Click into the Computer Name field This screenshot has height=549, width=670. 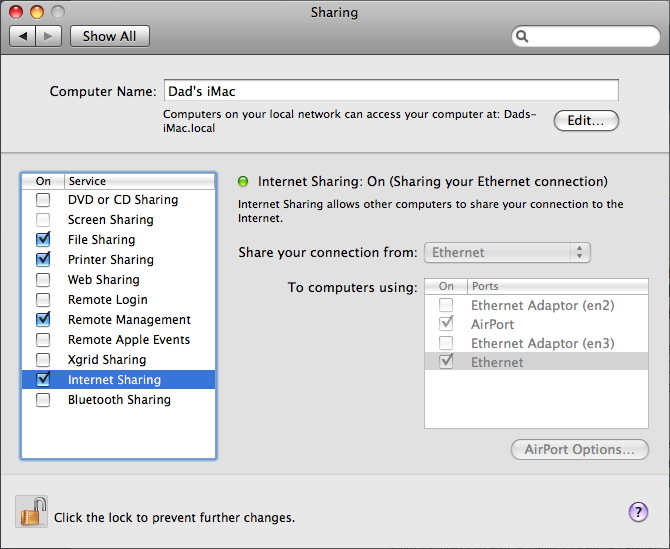[391, 91]
